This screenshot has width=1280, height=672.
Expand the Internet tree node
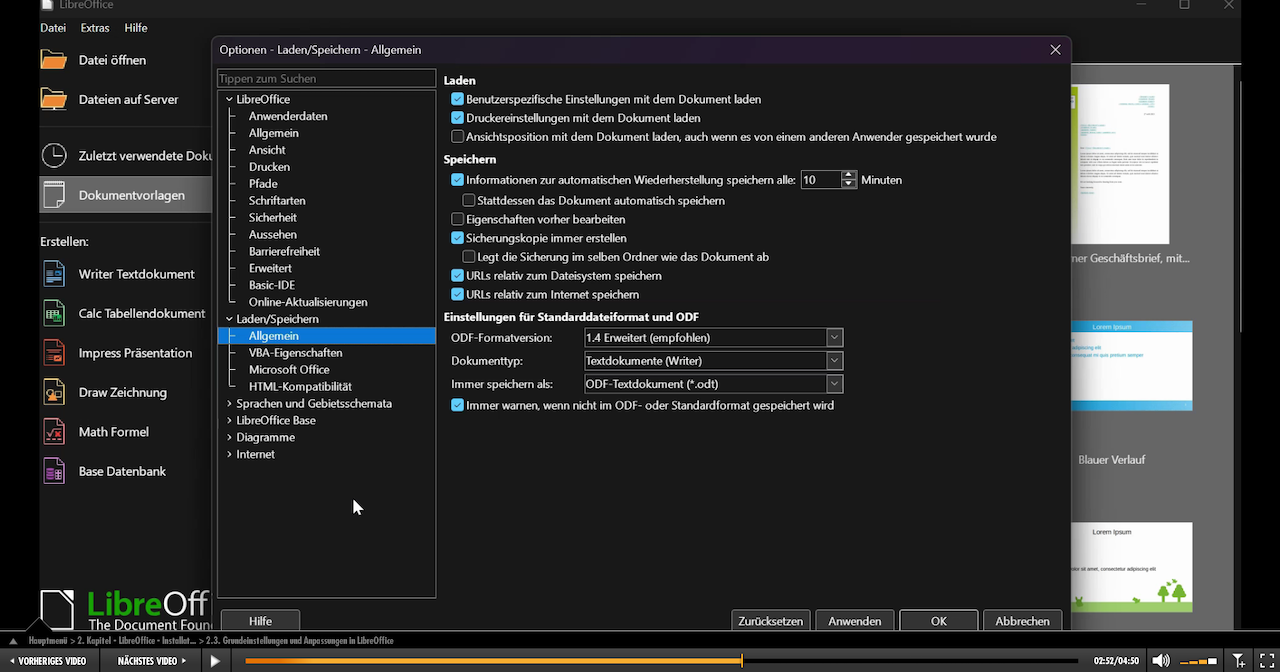pos(229,454)
